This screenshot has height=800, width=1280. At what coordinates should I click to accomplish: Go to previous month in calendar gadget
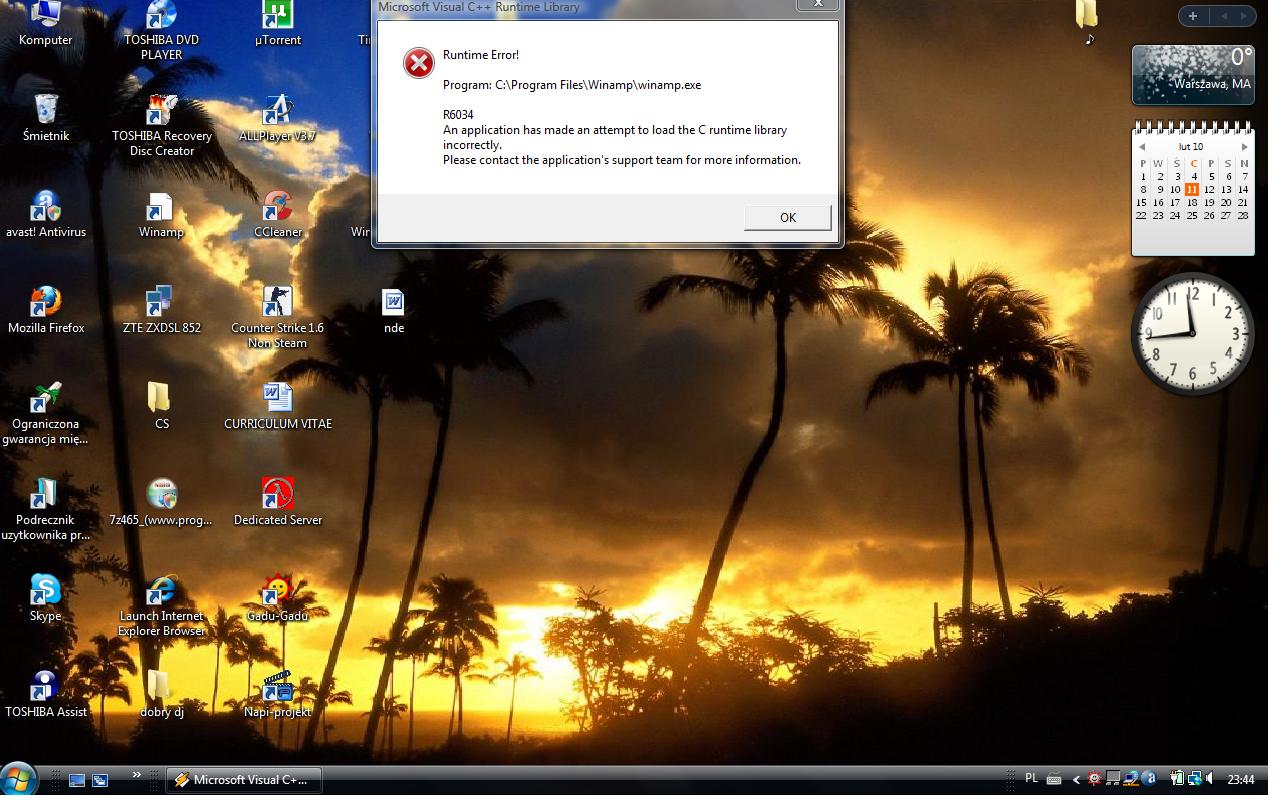(1142, 147)
